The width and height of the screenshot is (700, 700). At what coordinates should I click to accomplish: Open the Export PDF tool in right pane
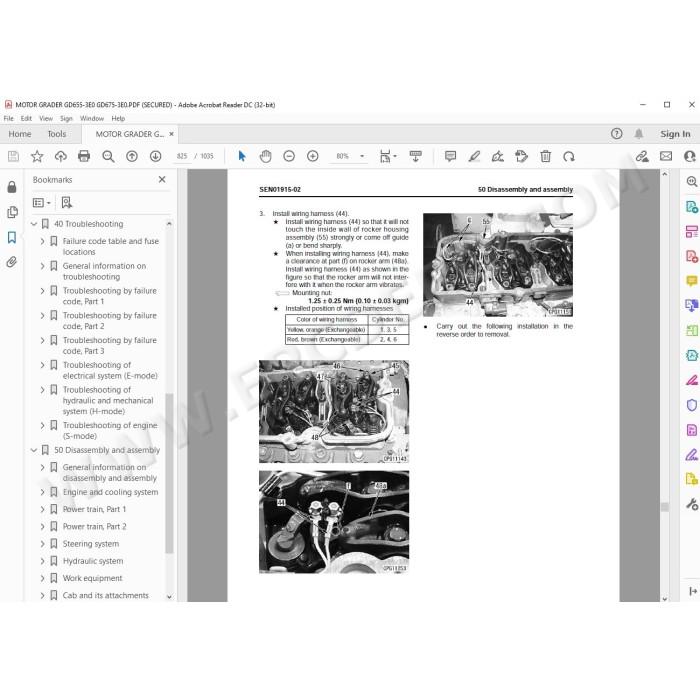tap(692, 207)
